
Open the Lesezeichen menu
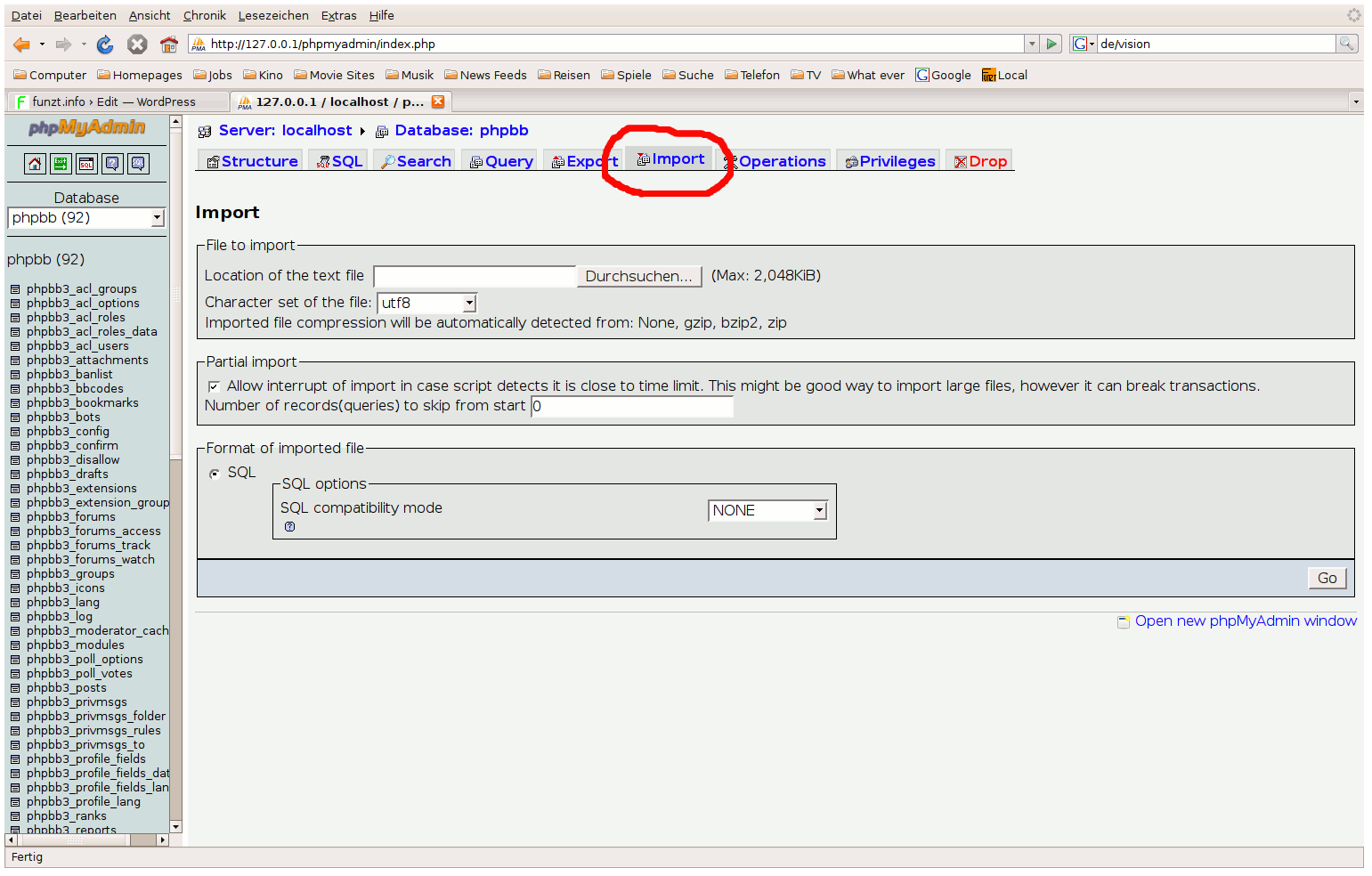coord(273,16)
